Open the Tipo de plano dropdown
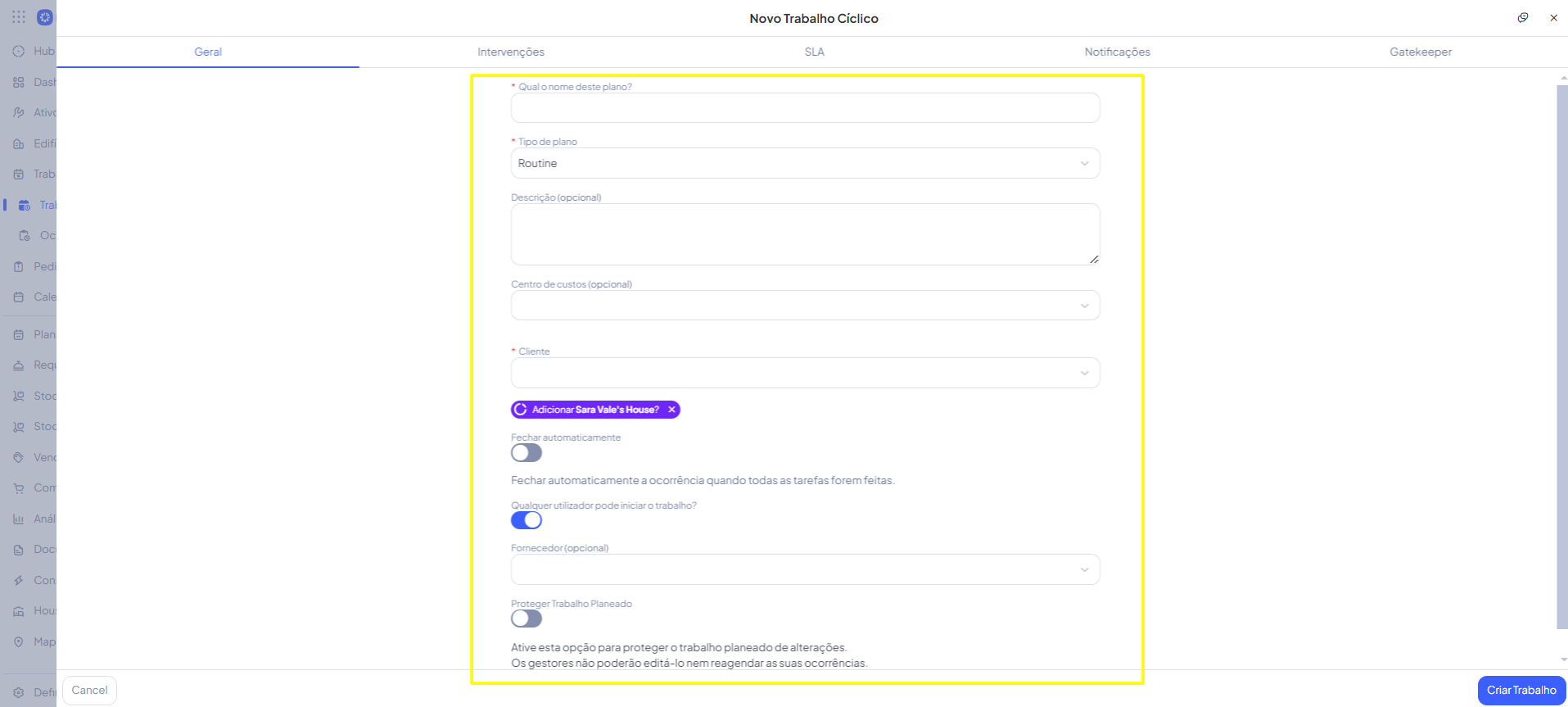The width and height of the screenshot is (1568, 707). (x=805, y=163)
